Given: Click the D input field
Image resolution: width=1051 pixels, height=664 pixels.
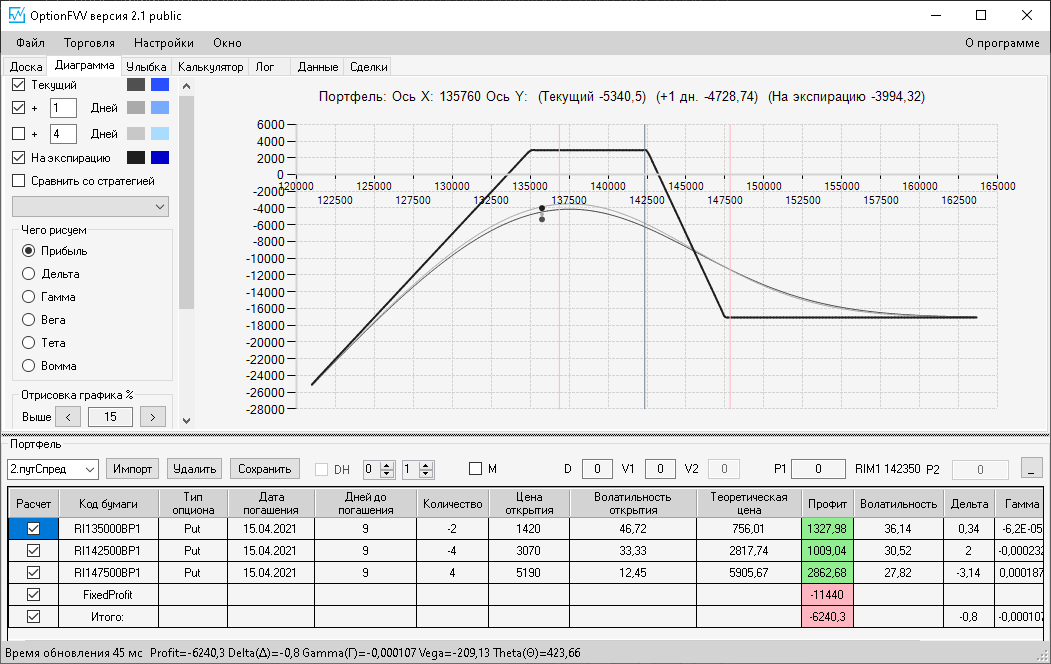Looking at the screenshot, I should click(597, 469).
